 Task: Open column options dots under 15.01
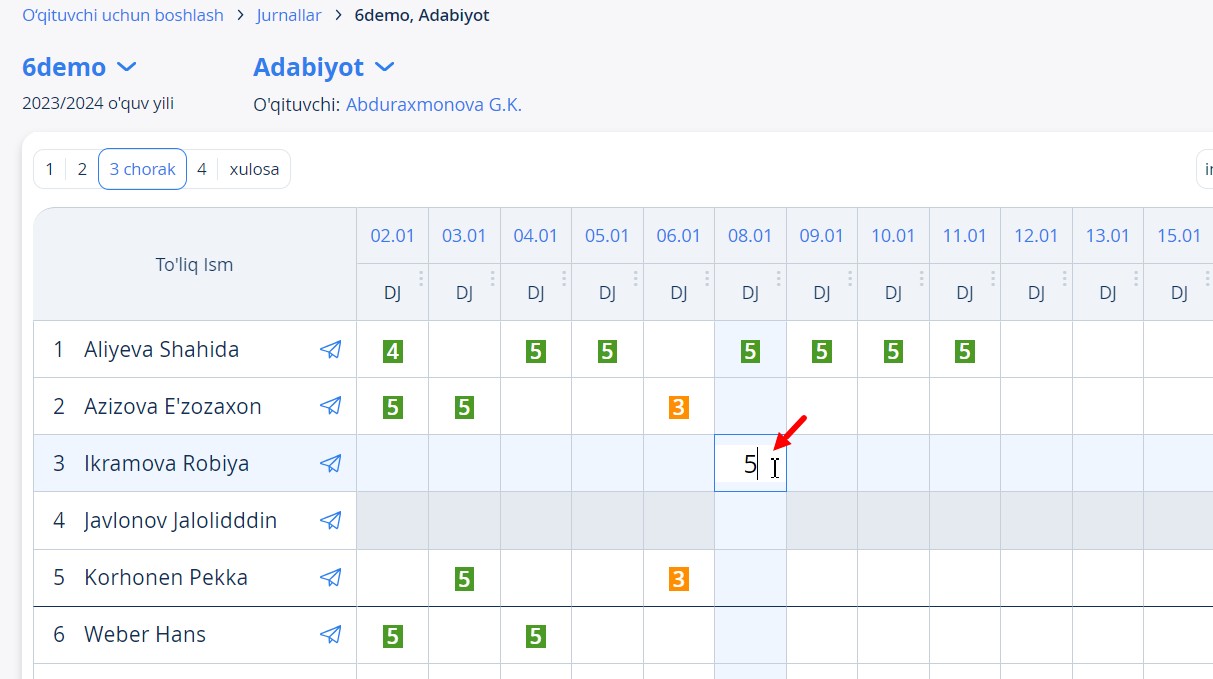pyautogui.click(x=1208, y=278)
